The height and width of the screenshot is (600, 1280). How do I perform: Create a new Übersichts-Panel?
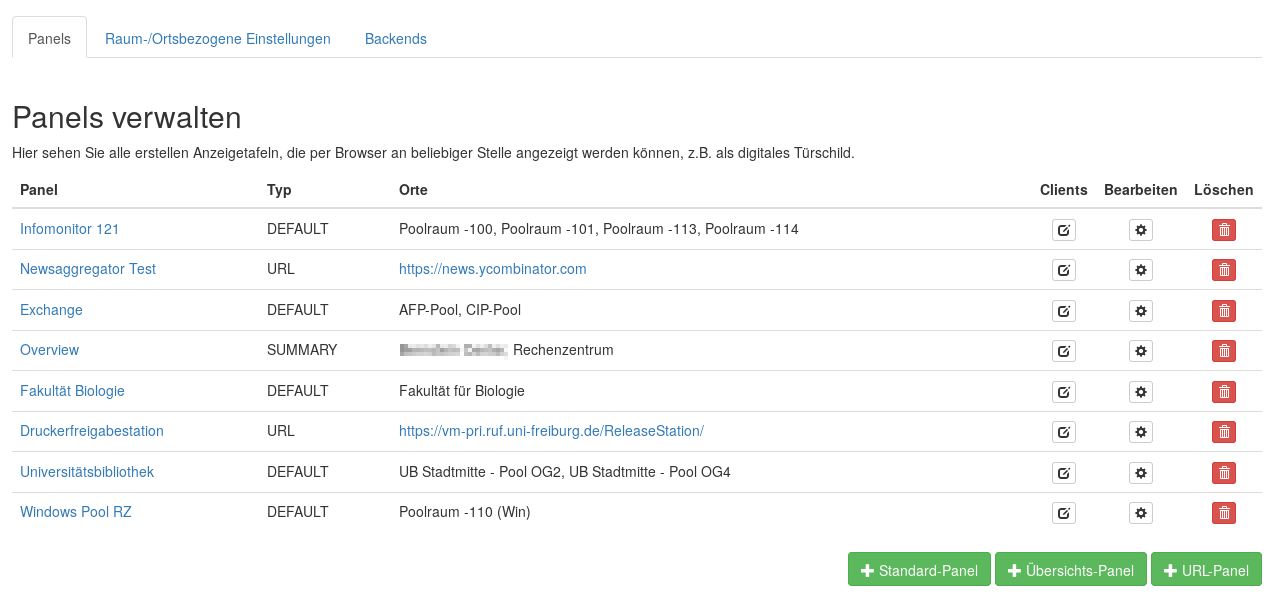pos(1070,570)
